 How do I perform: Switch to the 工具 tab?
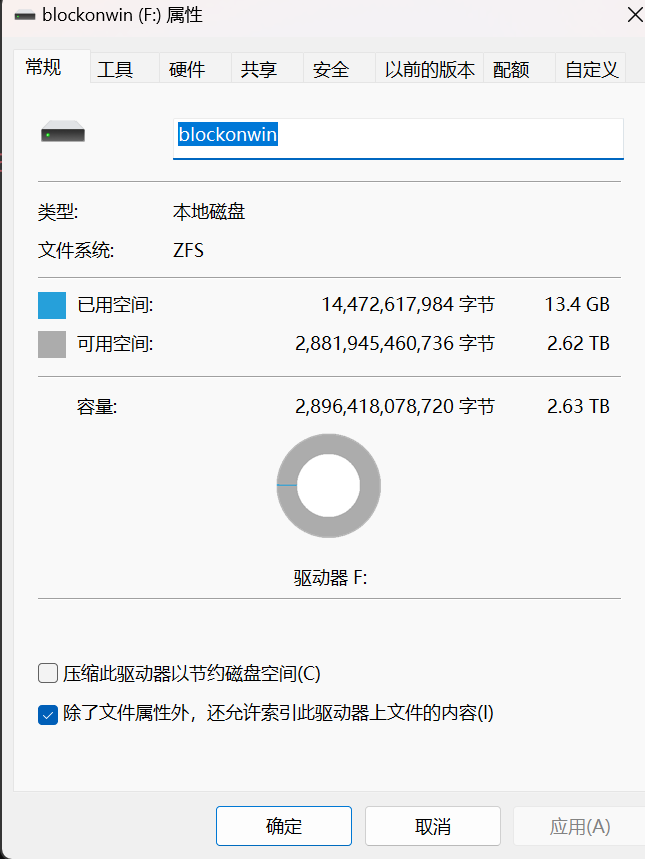pyautogui.click(x=115, y=69)
